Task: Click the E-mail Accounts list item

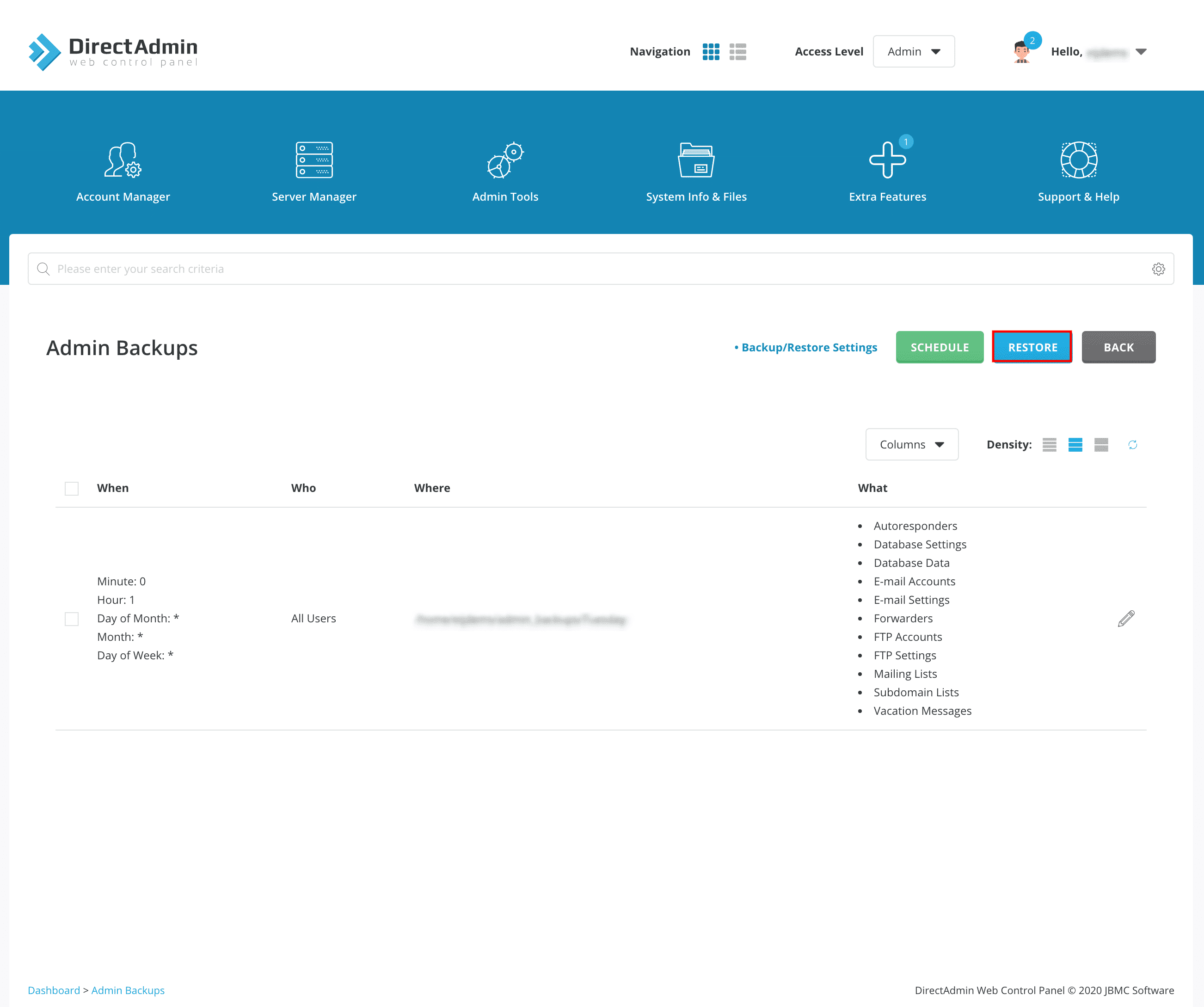Action: 915,582
